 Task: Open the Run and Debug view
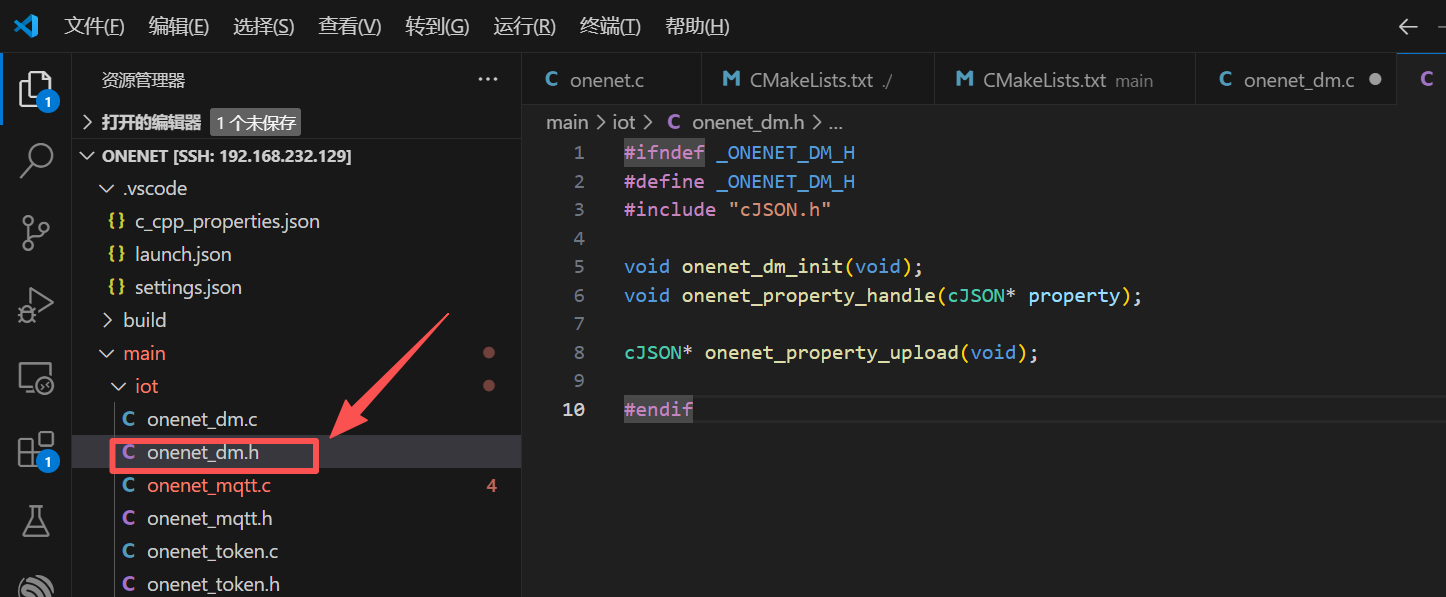(35, 305)
